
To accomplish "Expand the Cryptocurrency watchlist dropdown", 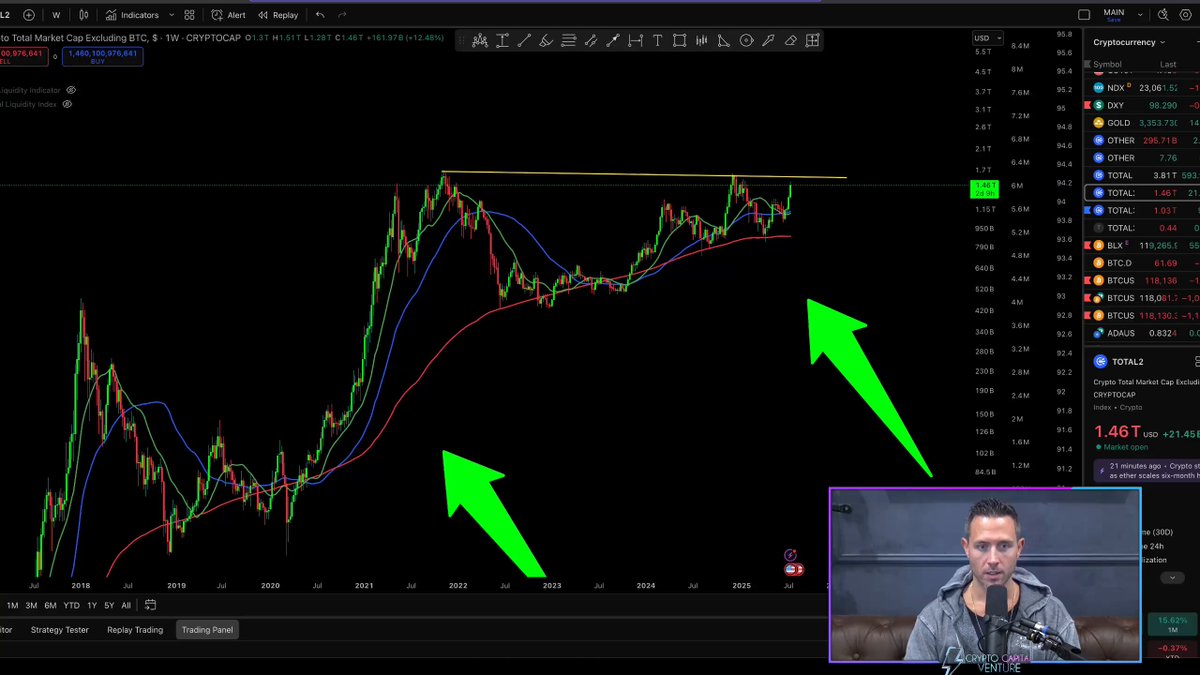I will click(1129, 42).
